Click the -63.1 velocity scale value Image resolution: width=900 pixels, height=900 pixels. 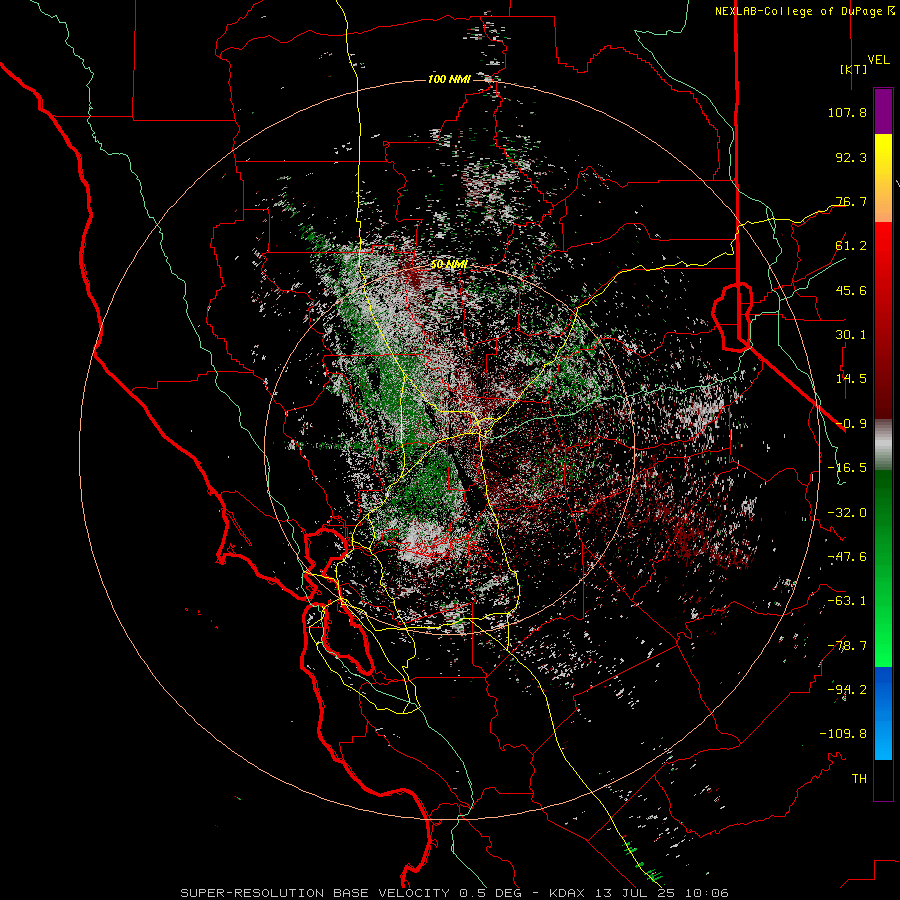pyautogui.click(x=847, y=601)
